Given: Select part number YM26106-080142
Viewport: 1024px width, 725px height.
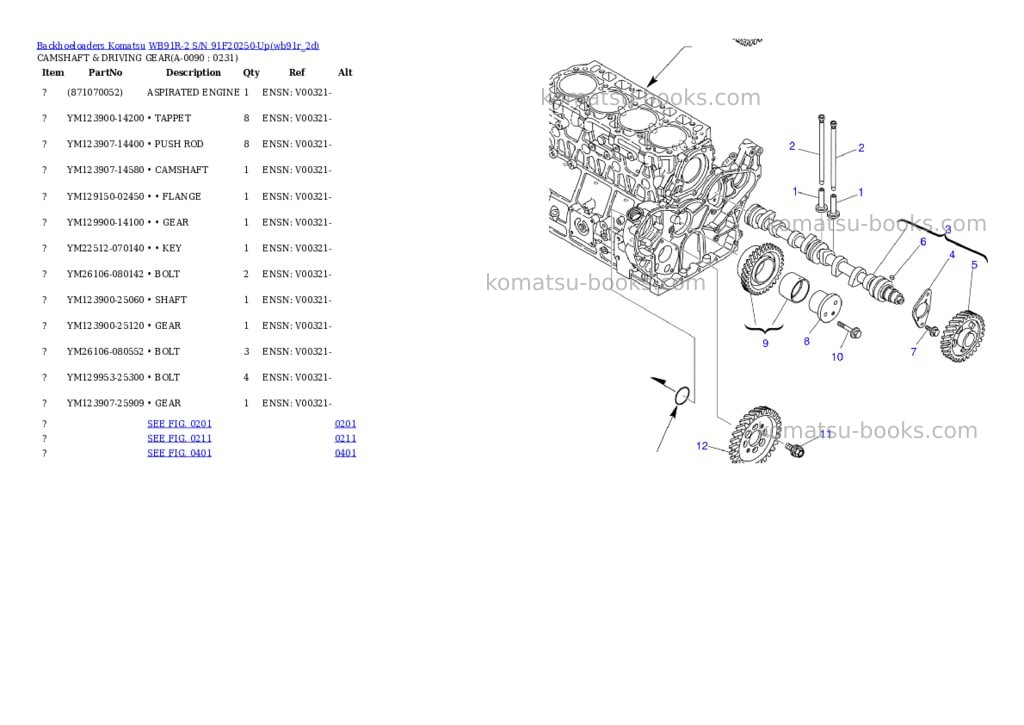Looking at the screenshot, I should [105, 274].
